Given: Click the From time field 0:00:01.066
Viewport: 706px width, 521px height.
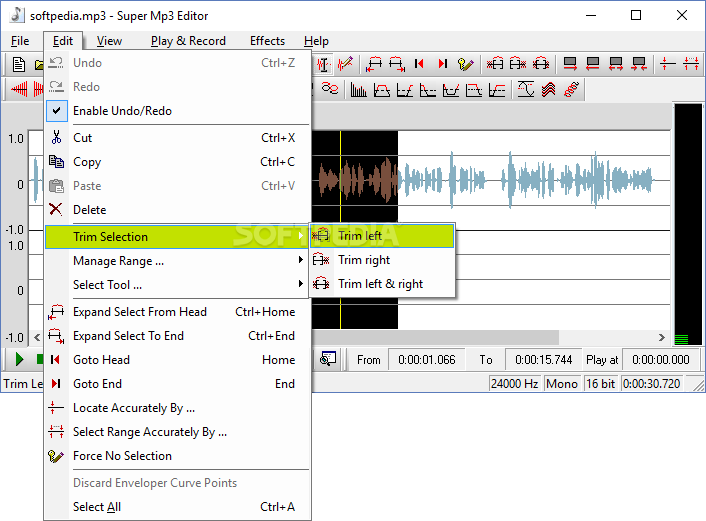Looking at the screenshot, I should coord(427,360).
